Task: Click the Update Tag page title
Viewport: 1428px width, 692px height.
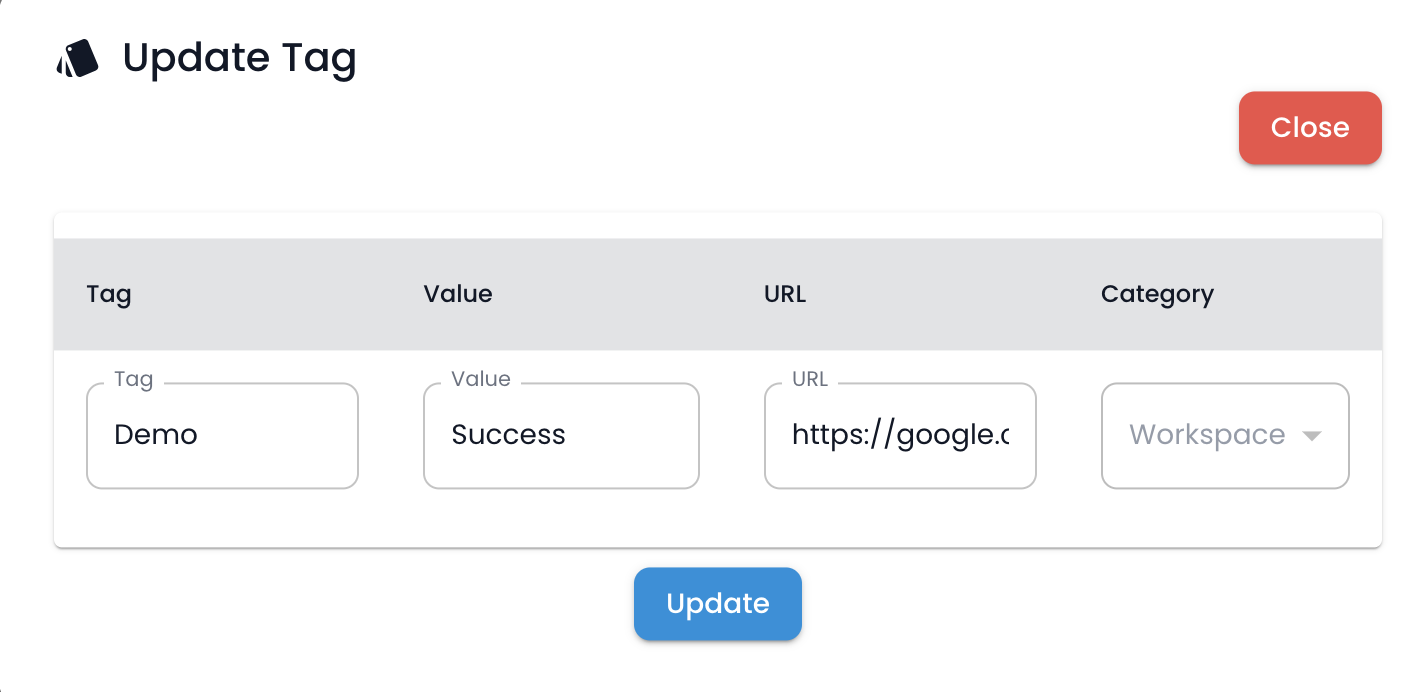Action: tap(239, 57)
